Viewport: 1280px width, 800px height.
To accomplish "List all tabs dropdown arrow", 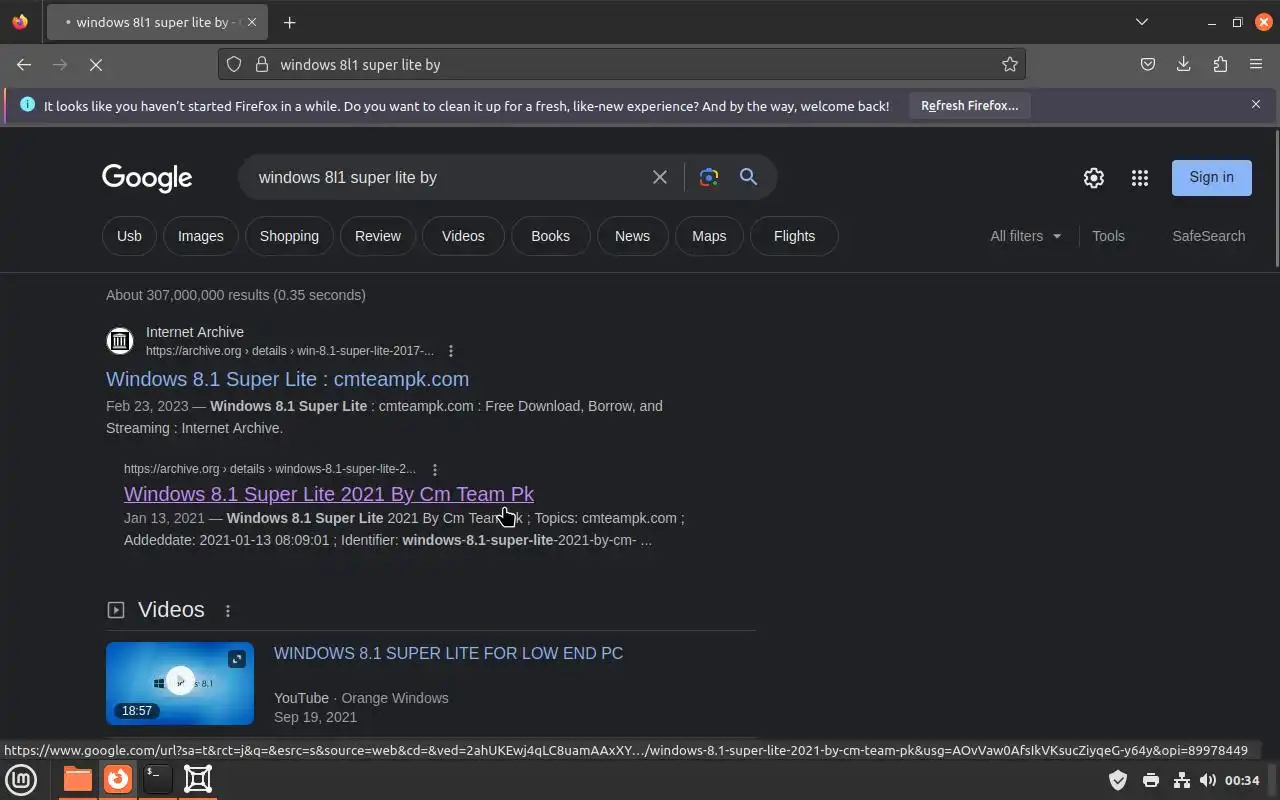I will coord(1142,22).
